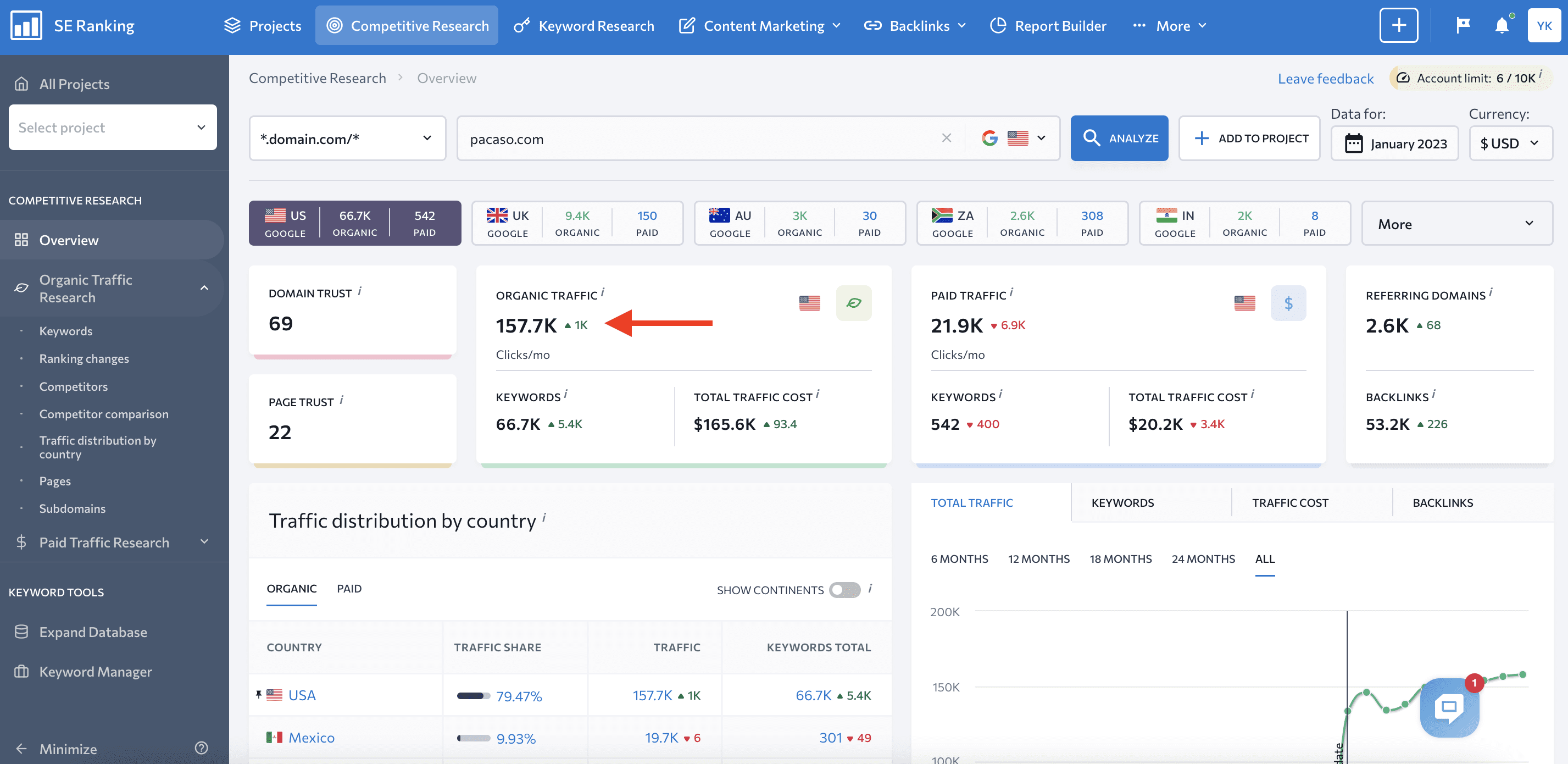Click the dollar icon in Paid Traffic card

pos(1288,303)
